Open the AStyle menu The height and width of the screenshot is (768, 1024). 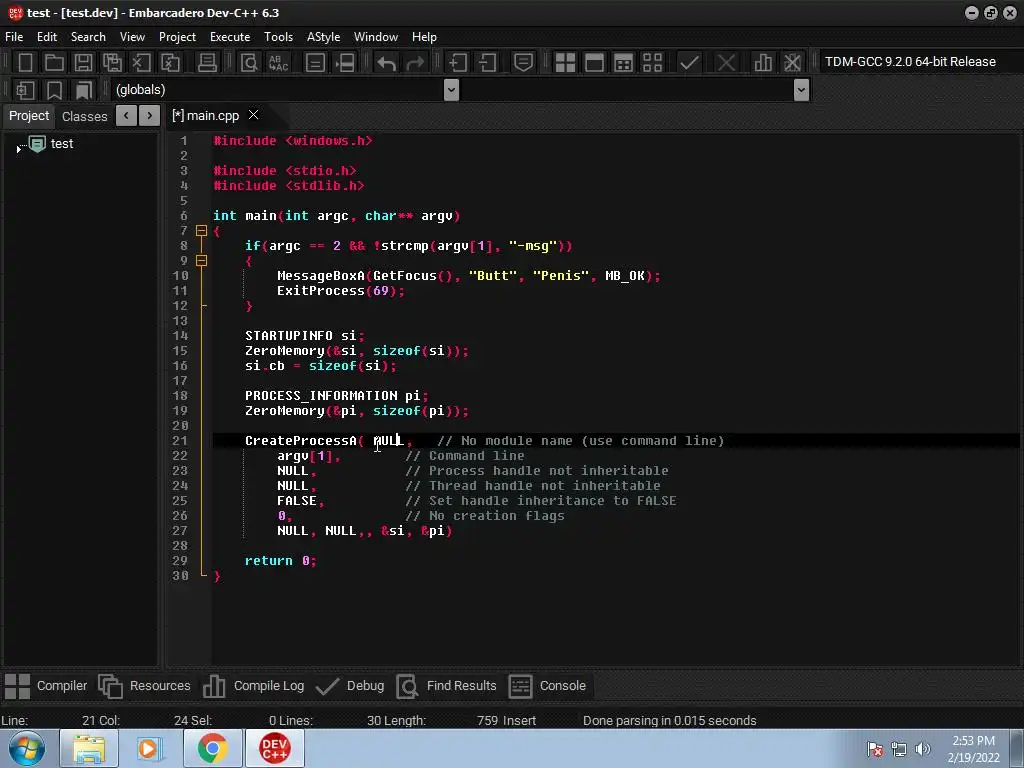click(323, 37)
